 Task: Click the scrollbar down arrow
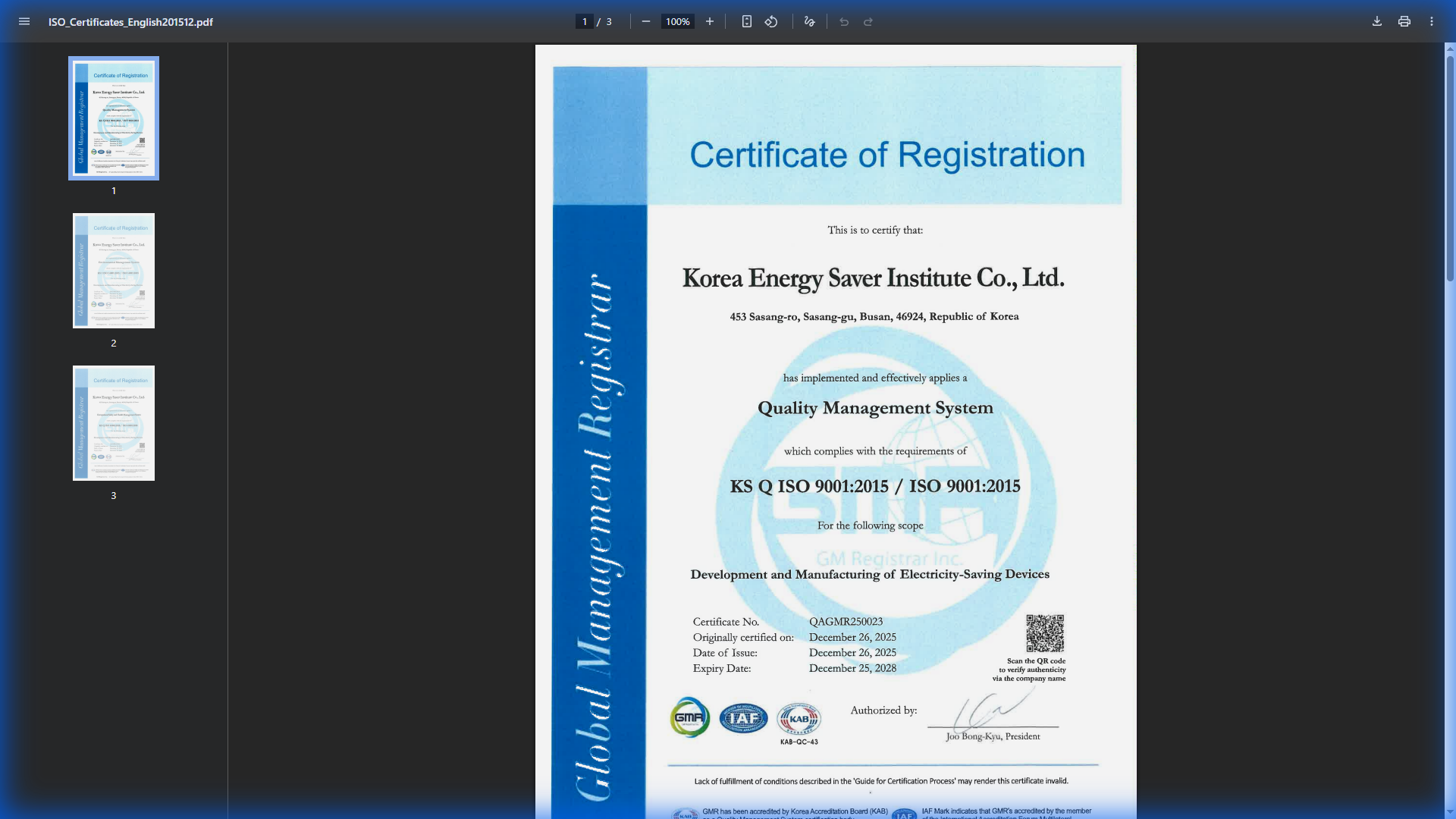(1450, 813)
